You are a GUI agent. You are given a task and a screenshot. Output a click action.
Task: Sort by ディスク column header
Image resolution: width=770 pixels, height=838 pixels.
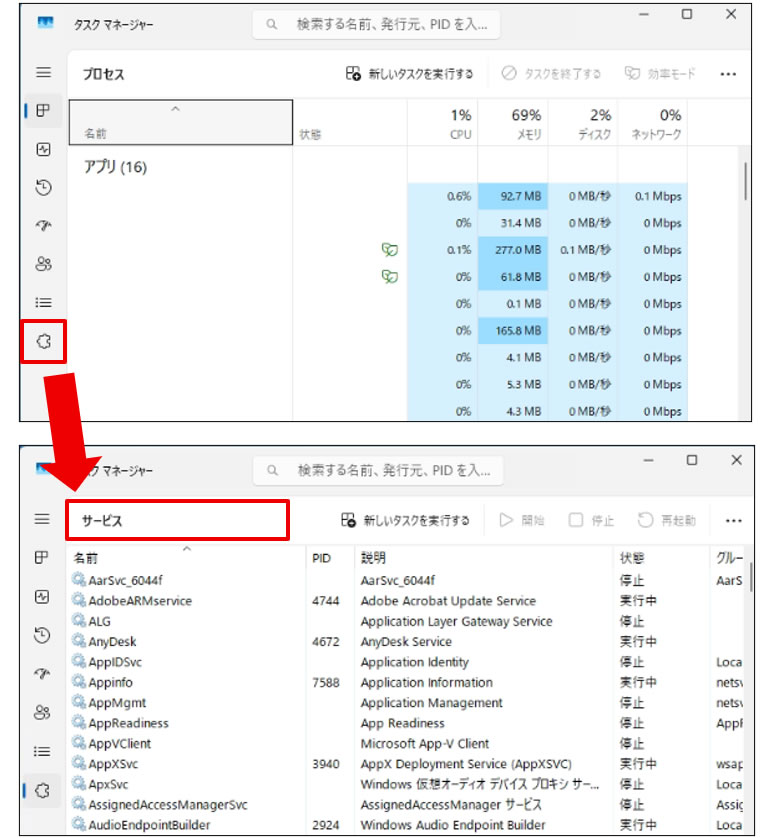pyautogui.click(x=583, y=122)
